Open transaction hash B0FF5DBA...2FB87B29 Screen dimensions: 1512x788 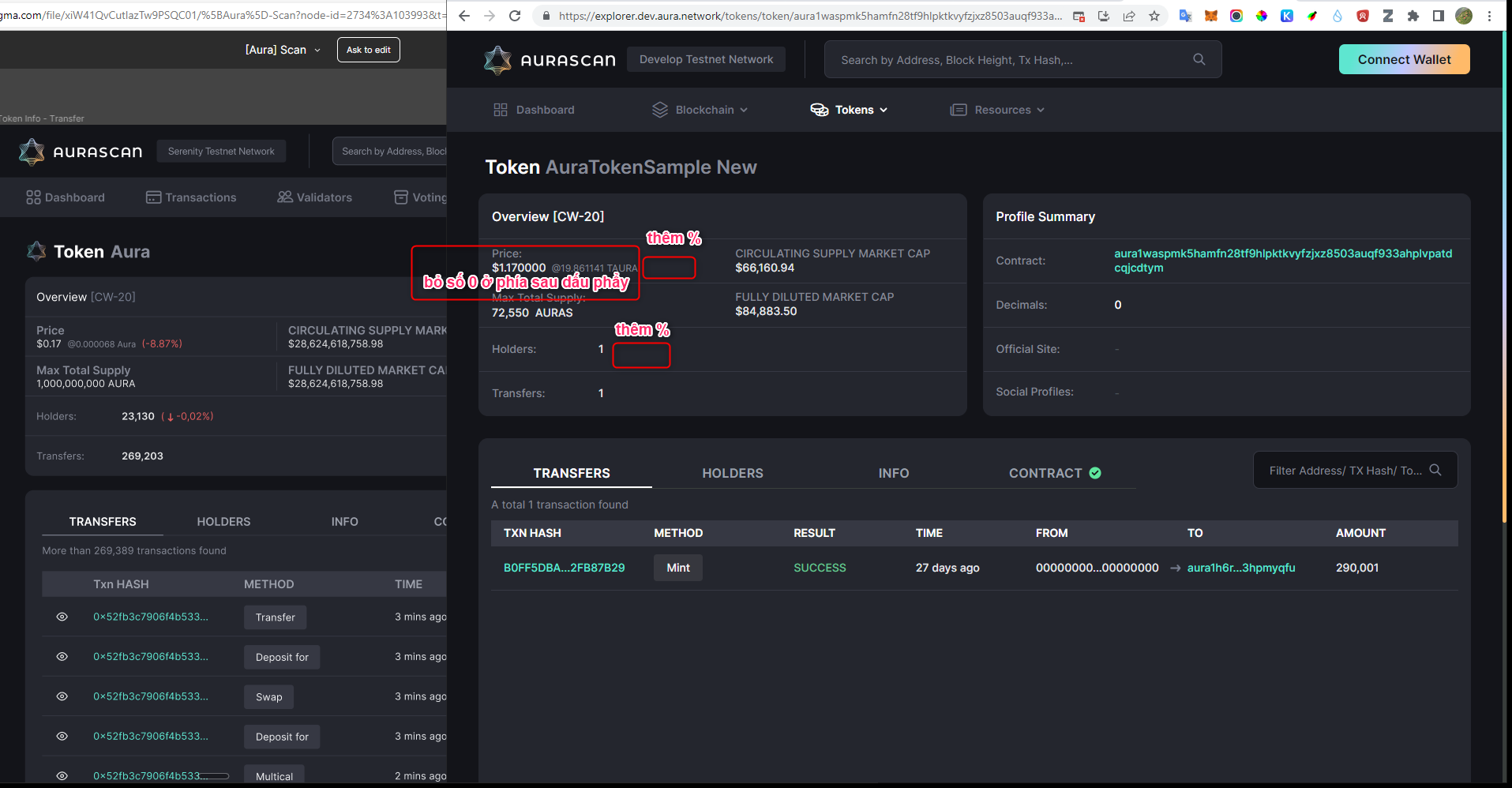click(565, 568)
